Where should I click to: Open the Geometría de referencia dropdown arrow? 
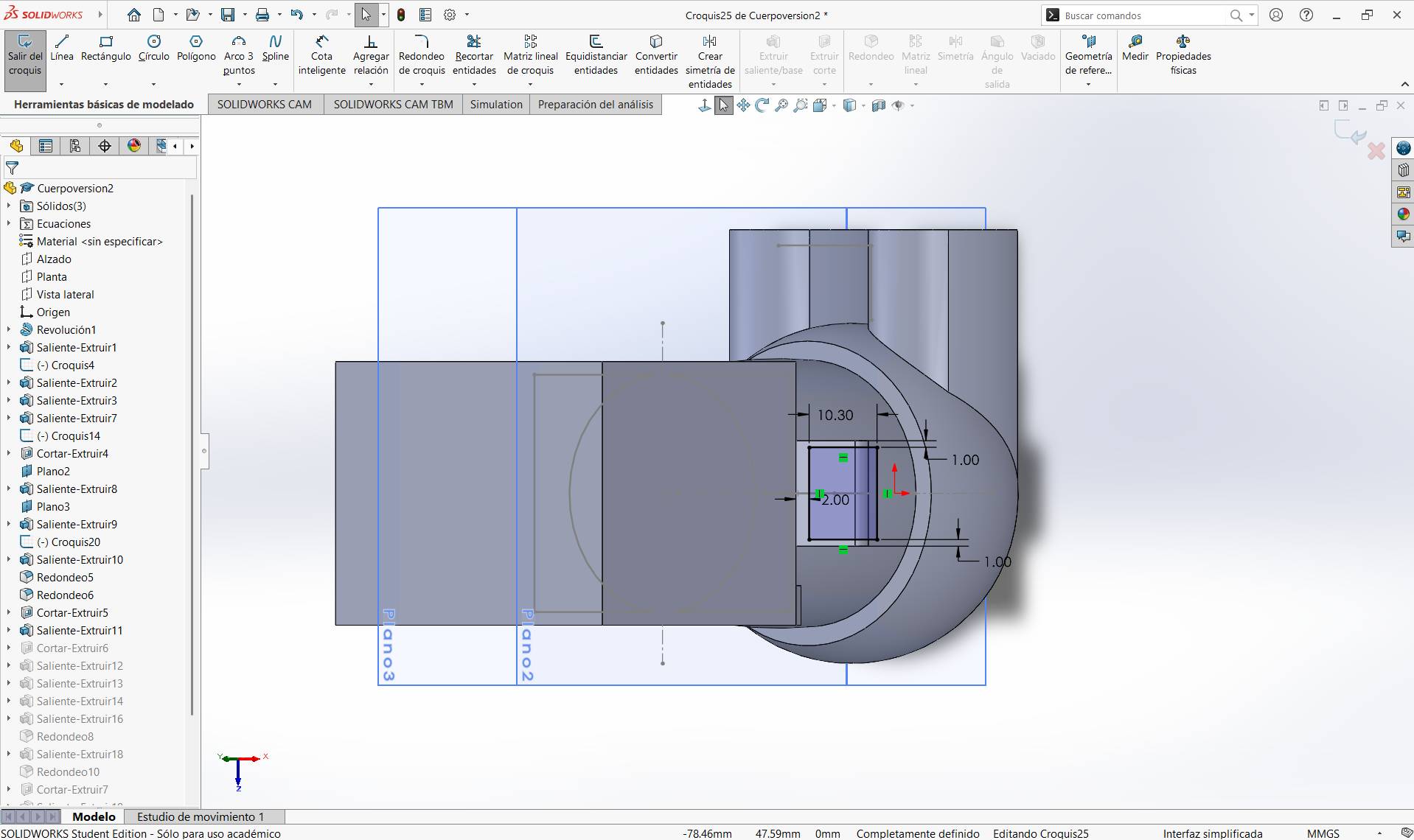tap(1088, 84)
